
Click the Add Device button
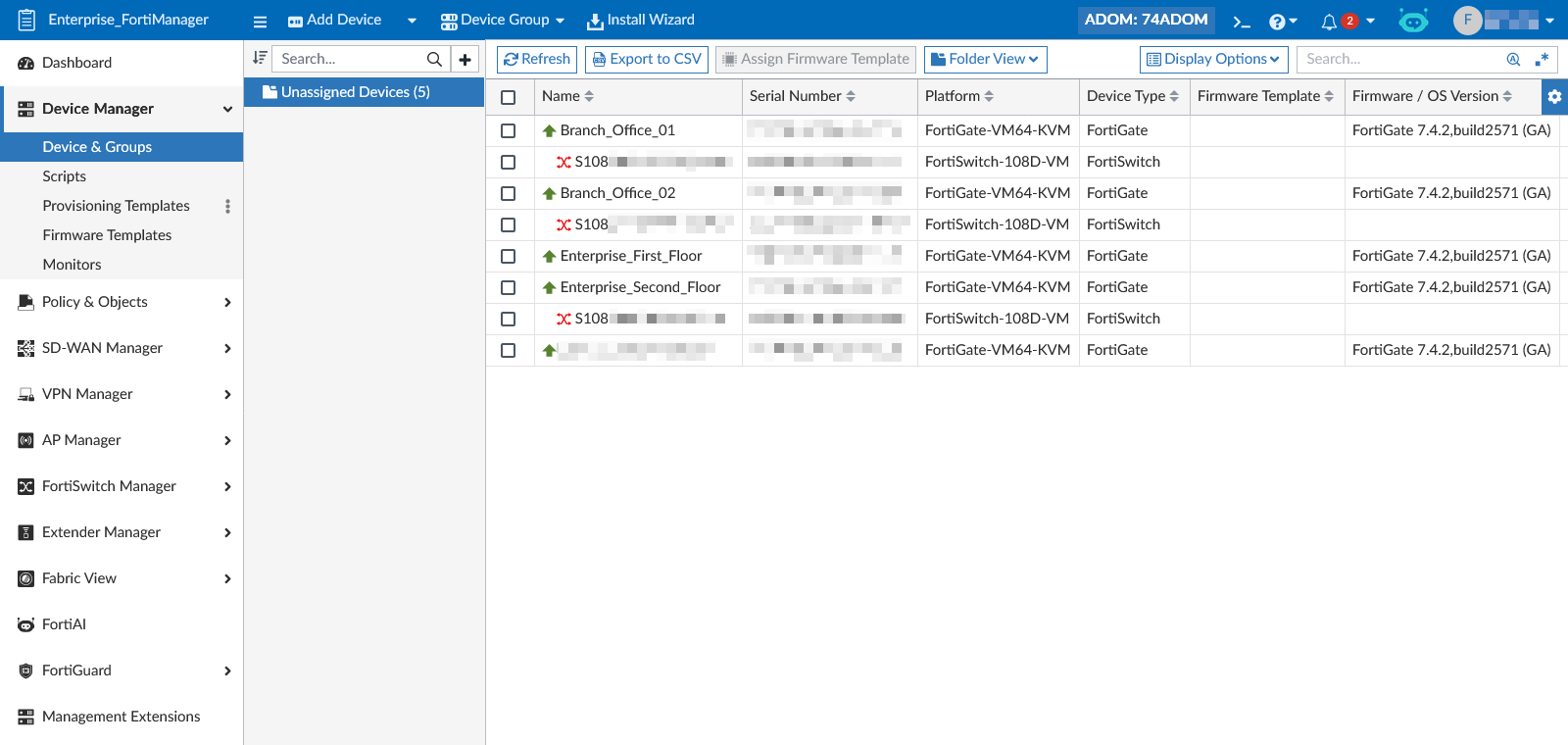[x=334, y=20]
